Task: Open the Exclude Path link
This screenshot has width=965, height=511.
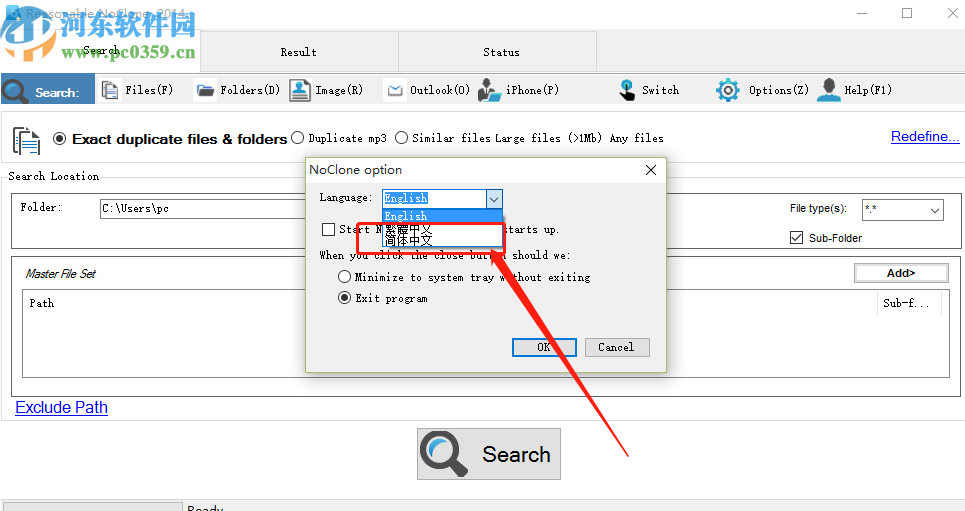Action: [62, 408]
